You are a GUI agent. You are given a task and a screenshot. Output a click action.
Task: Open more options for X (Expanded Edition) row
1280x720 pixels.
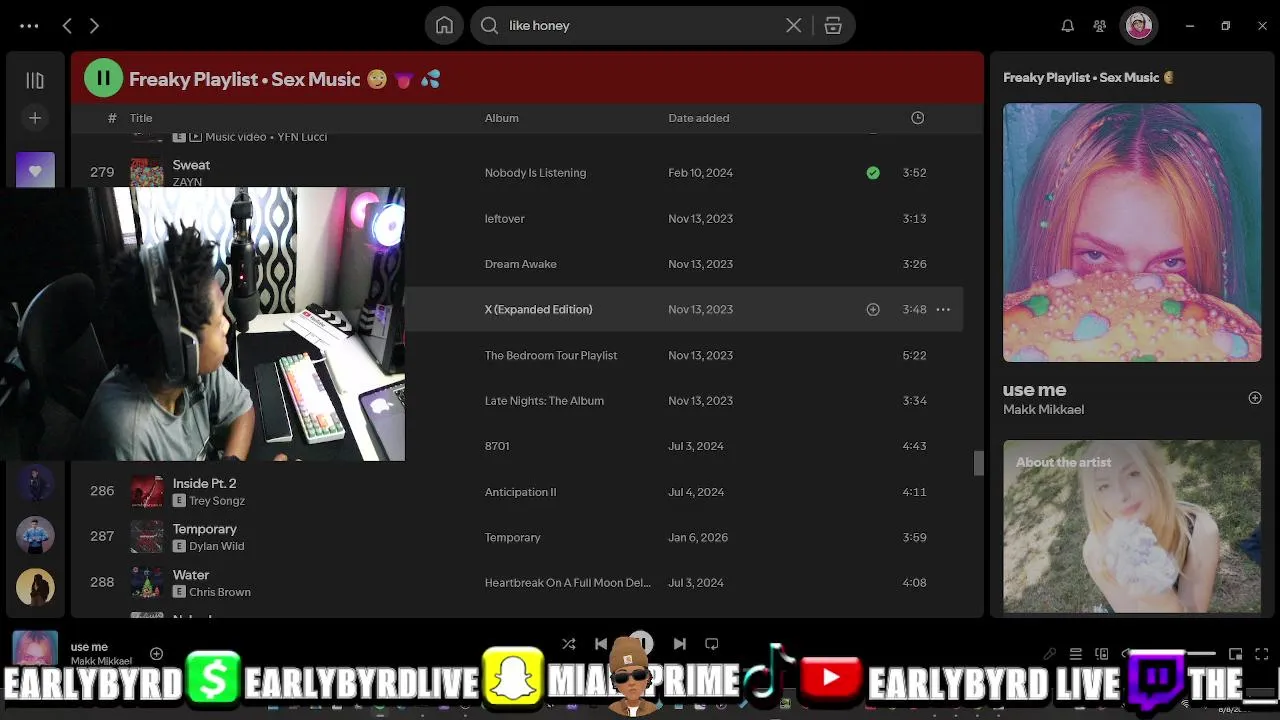click(x=943, y=310)
